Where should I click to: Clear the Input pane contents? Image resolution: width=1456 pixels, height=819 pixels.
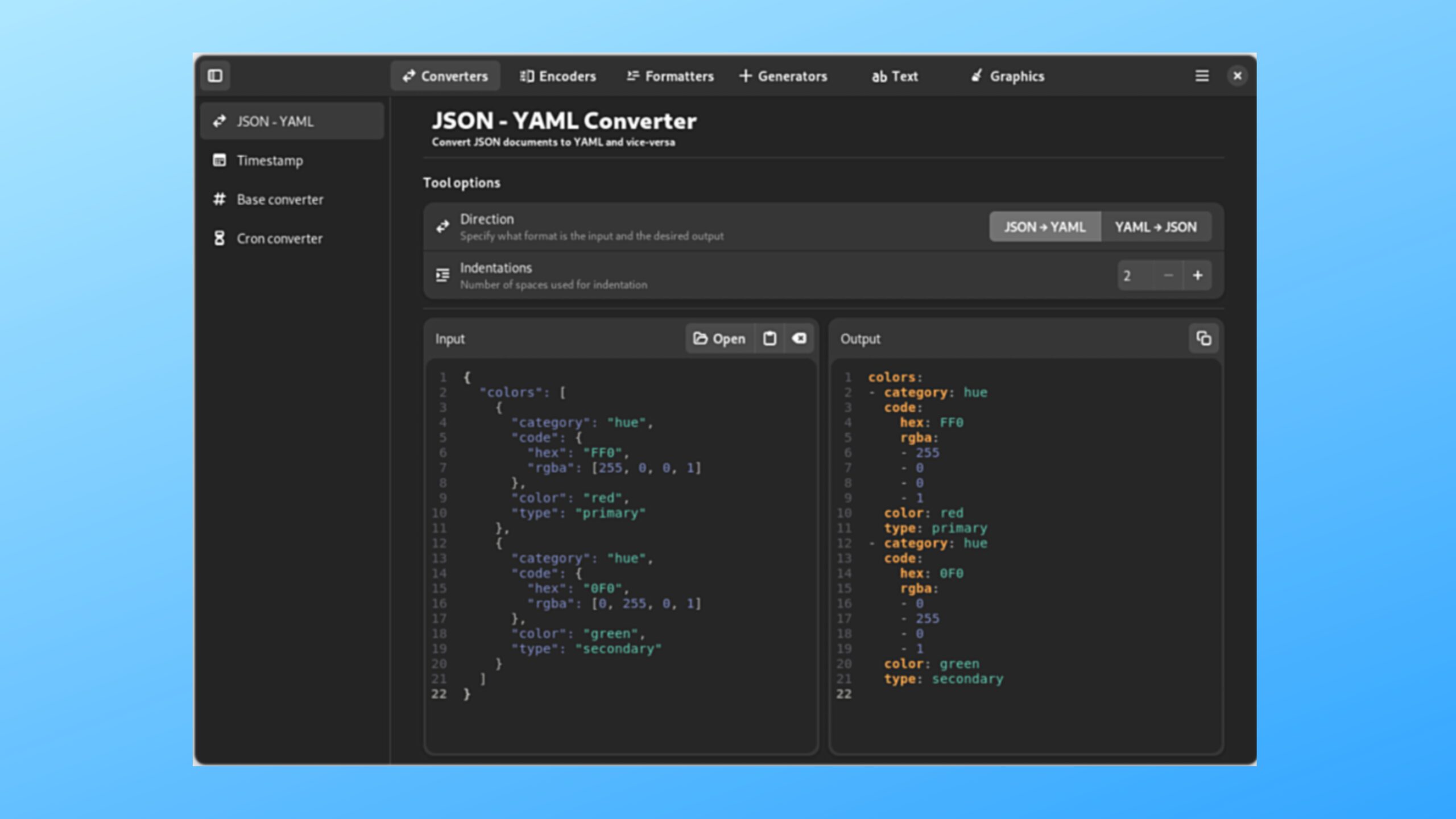[799, 338]
